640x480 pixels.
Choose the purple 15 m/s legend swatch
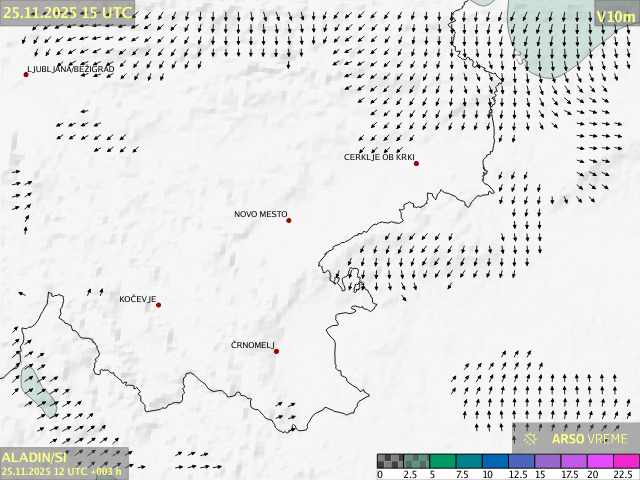pyautogui.click(x=546, y=461)
